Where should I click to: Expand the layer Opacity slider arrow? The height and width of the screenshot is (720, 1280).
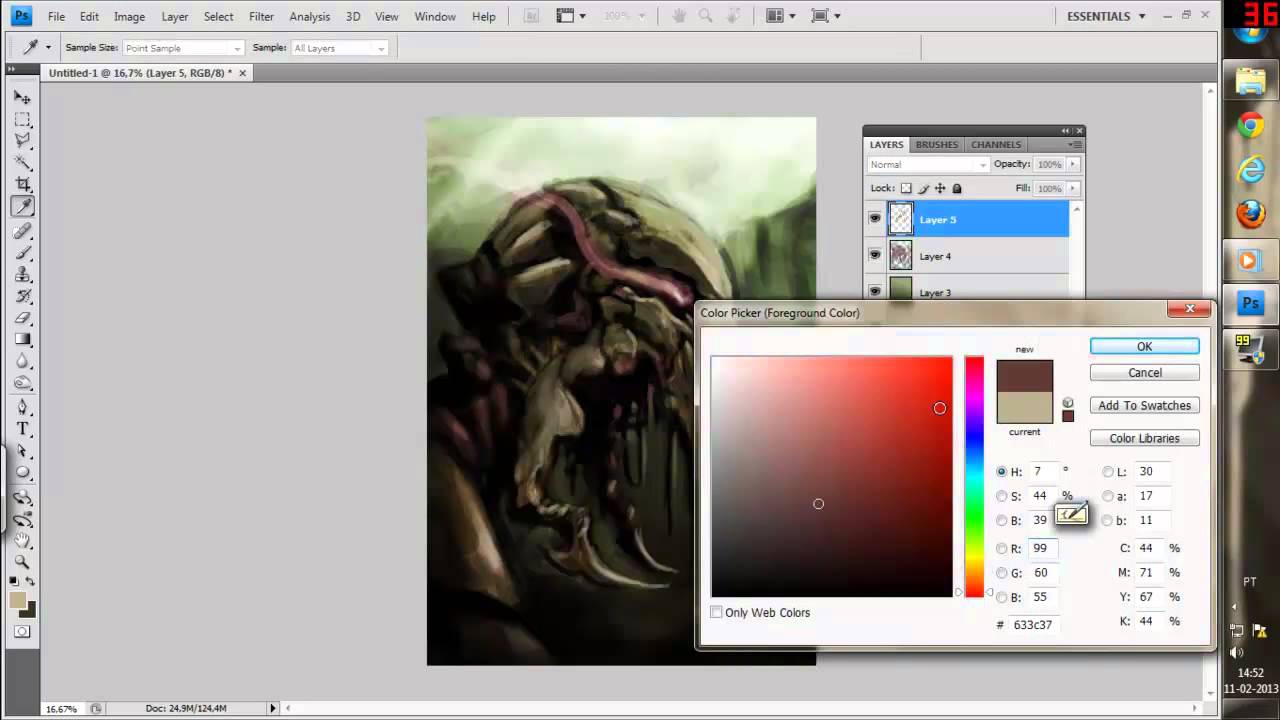coord(1073,164)
